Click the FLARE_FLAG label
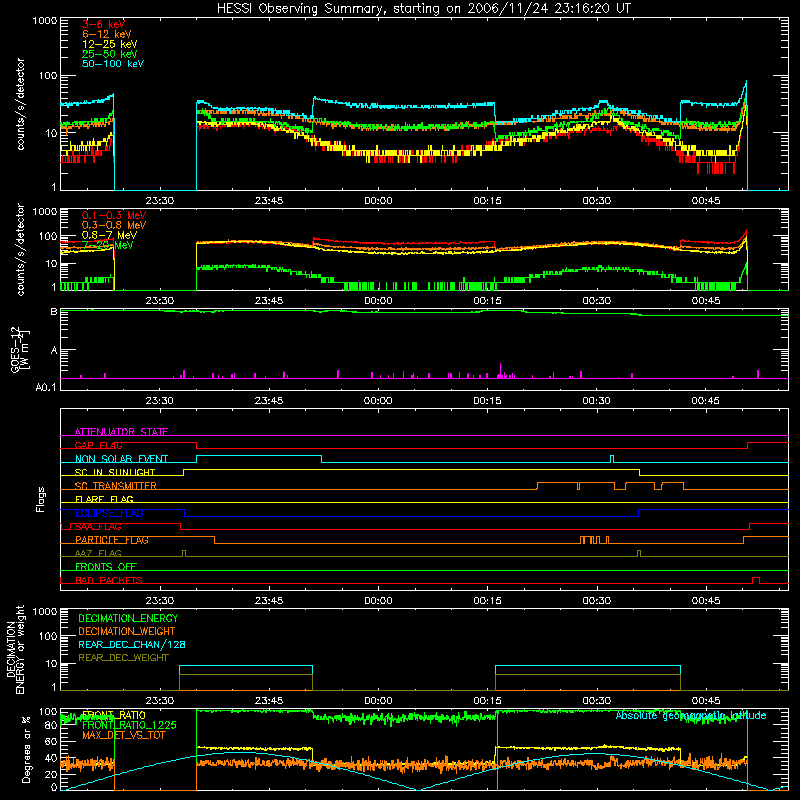 104,499
